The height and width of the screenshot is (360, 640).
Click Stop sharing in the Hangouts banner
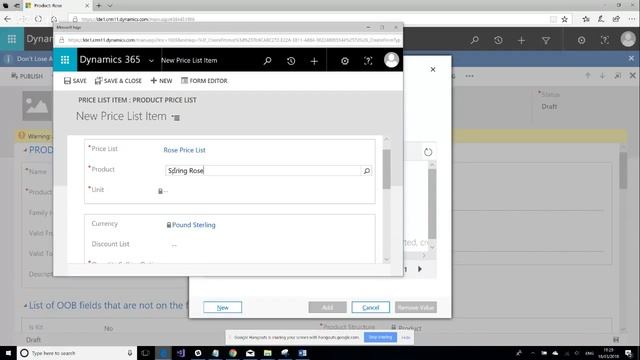click(x=380, y=337)
